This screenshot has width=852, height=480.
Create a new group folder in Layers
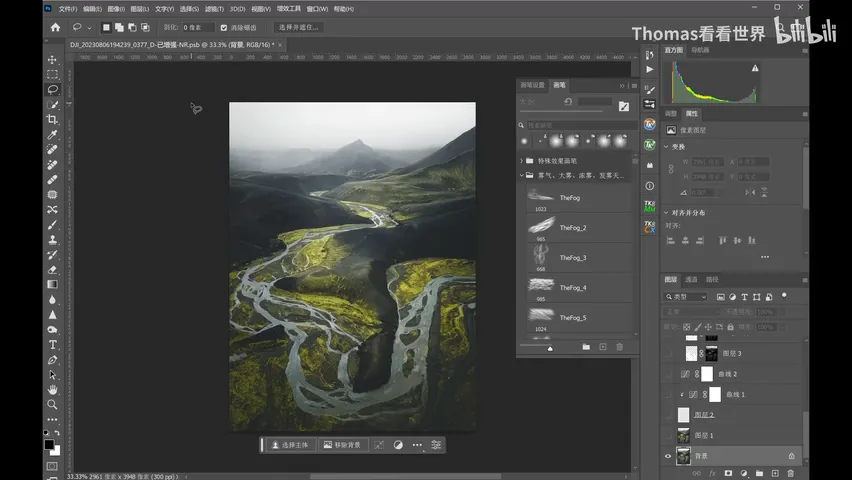point(759,473)
